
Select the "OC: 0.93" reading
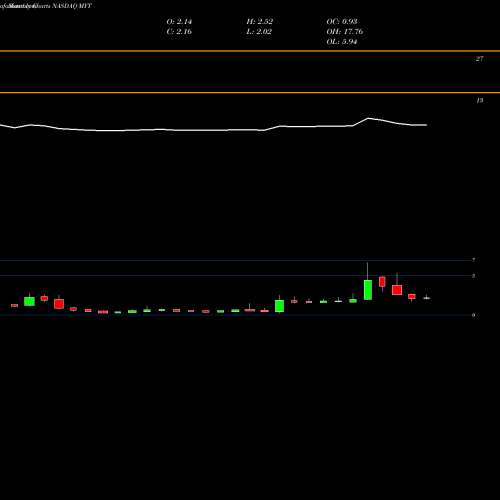(342, 22)
